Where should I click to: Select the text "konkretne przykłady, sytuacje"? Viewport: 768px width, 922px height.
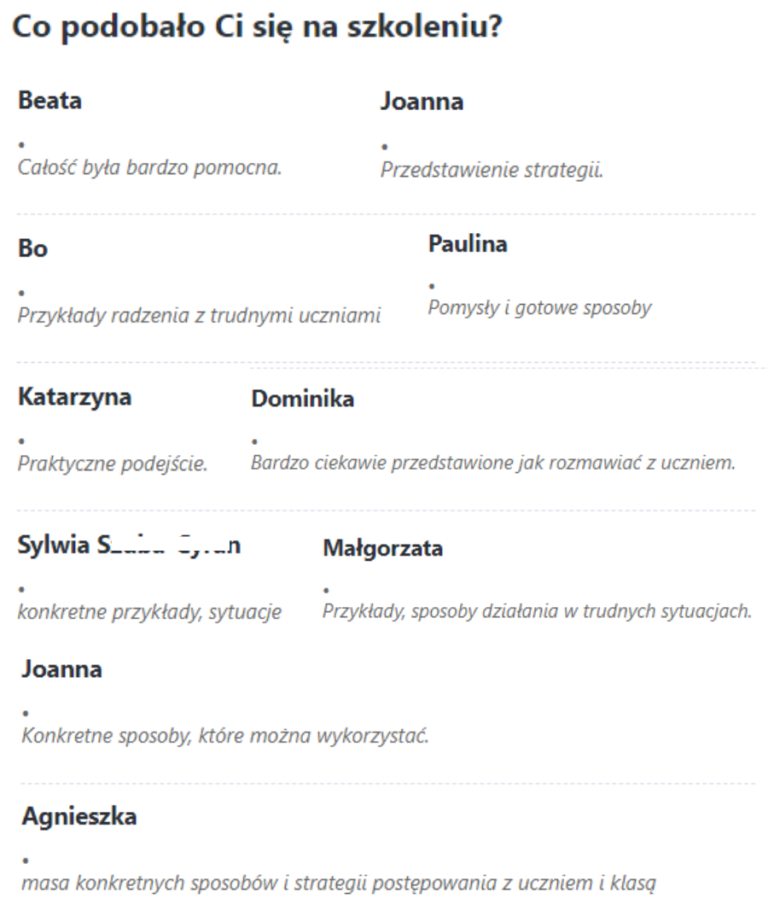pos(149,612)
